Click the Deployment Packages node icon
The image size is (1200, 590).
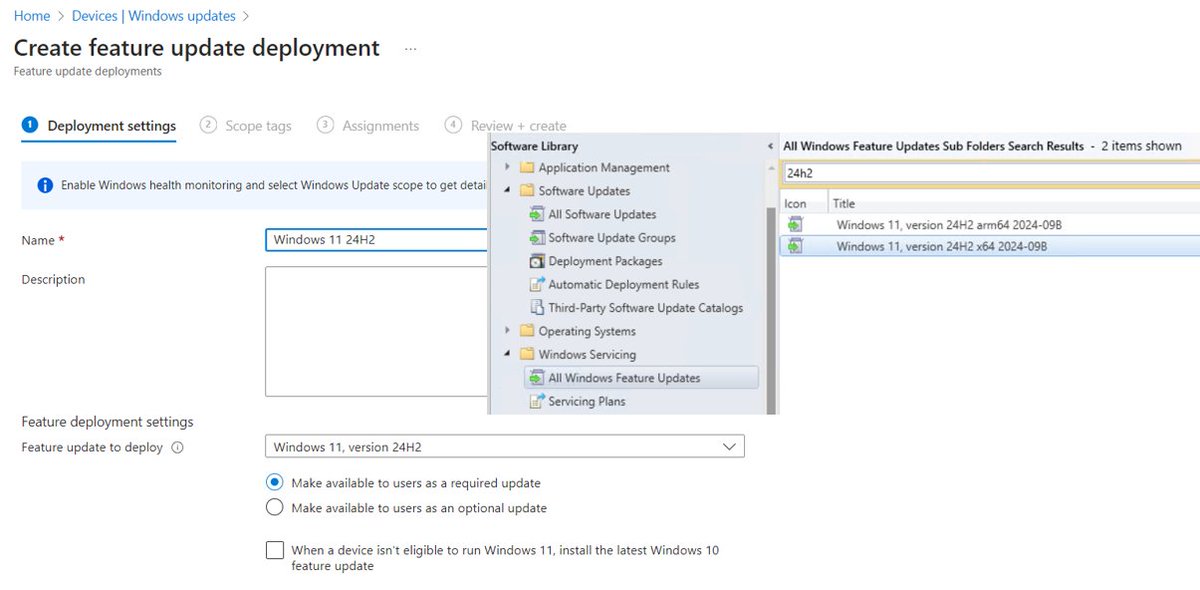click(x=536, y=261)
